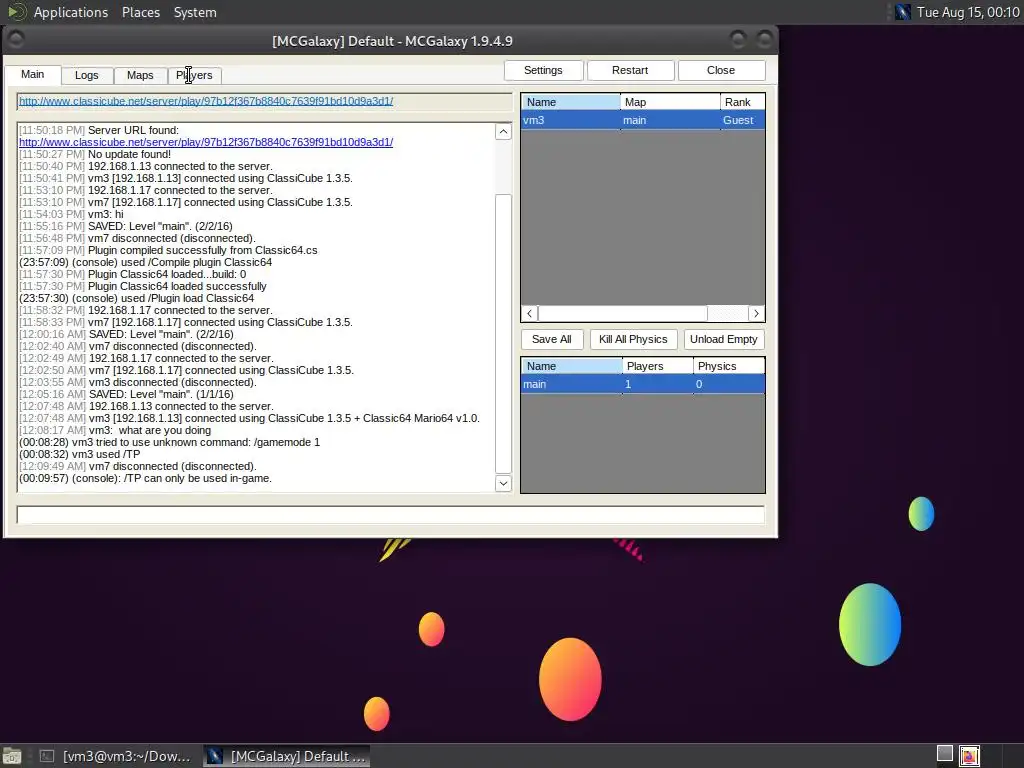
Task: Click players list scroll right arrow
Action: [756, 313]
